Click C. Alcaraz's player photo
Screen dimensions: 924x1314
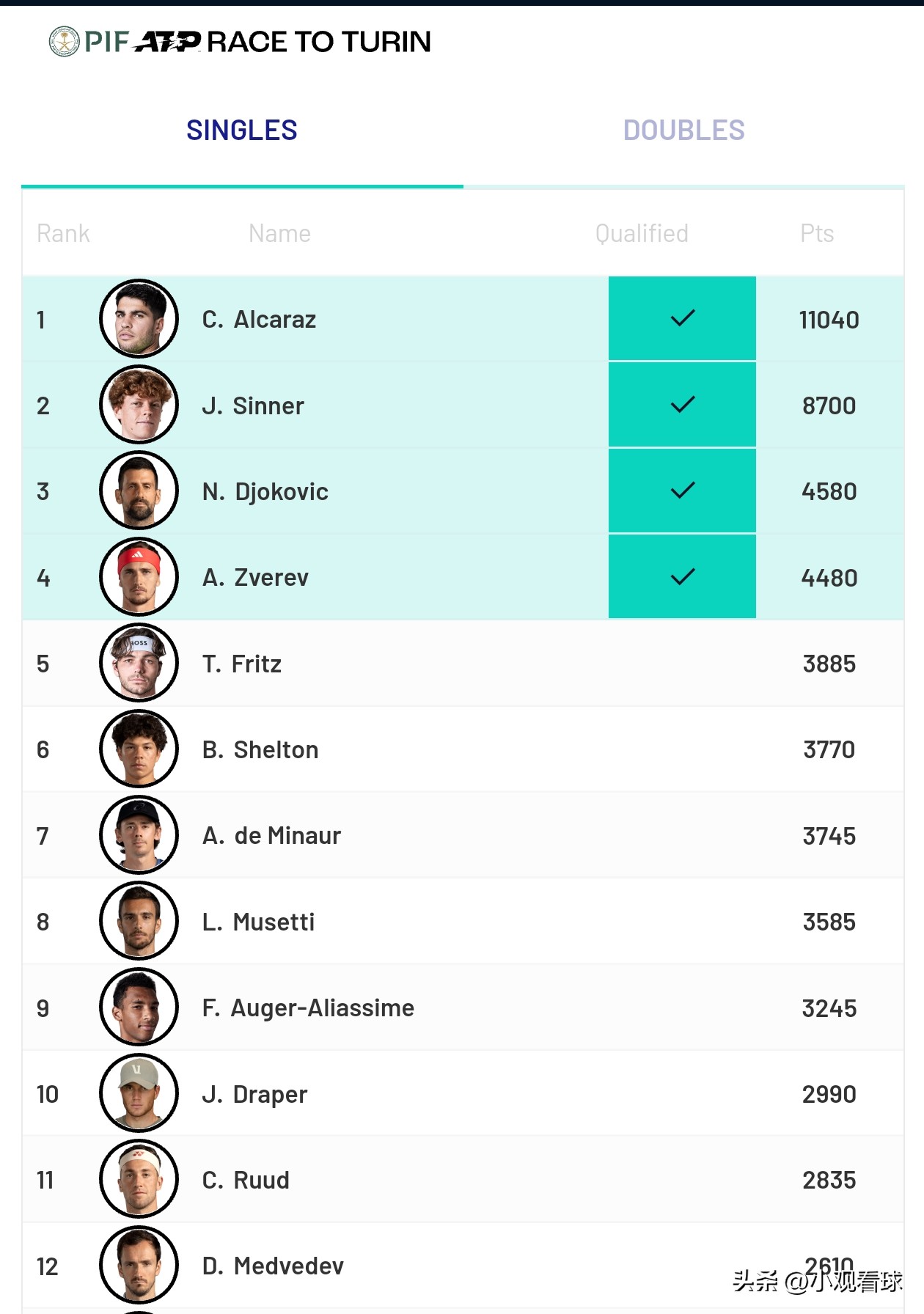[x=139, y=319]
